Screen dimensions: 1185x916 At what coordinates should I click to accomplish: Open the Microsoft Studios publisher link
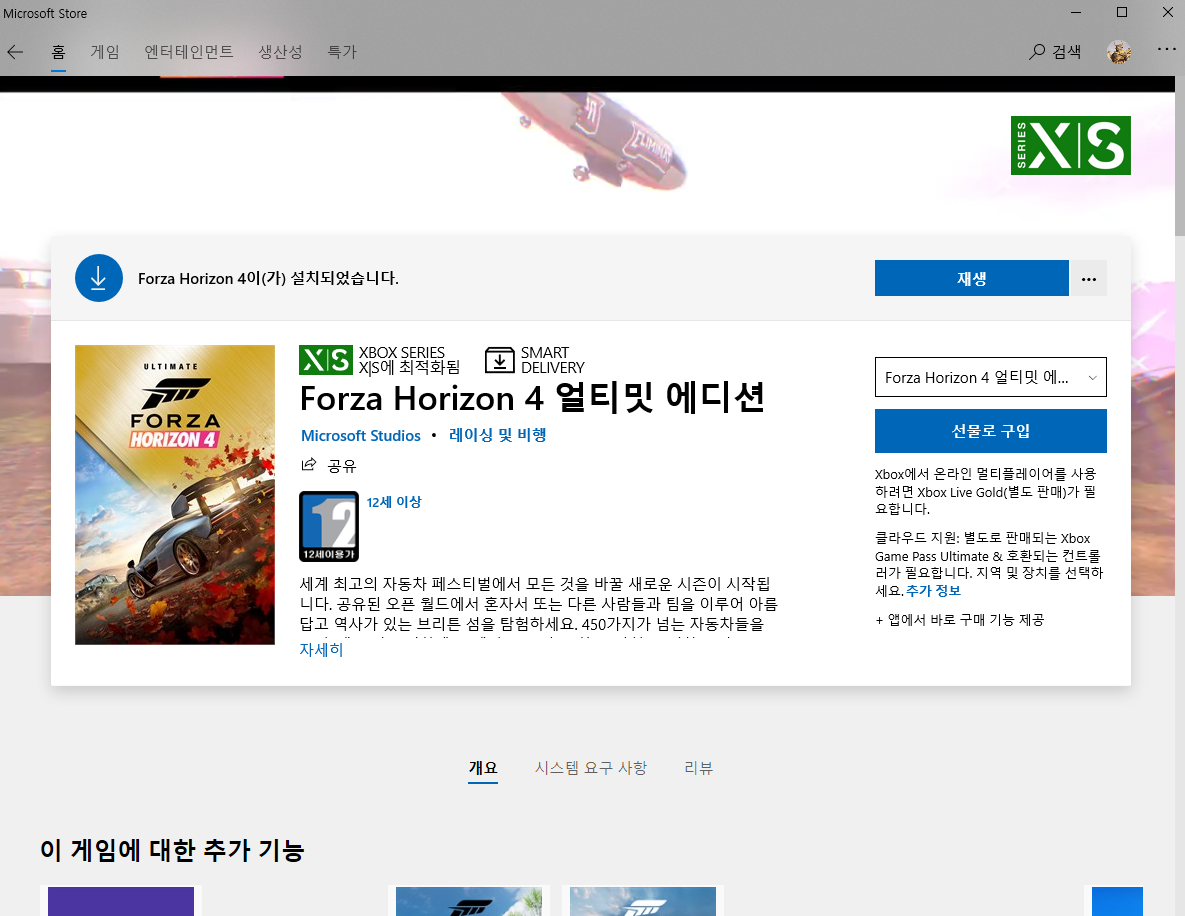(360, 435)
